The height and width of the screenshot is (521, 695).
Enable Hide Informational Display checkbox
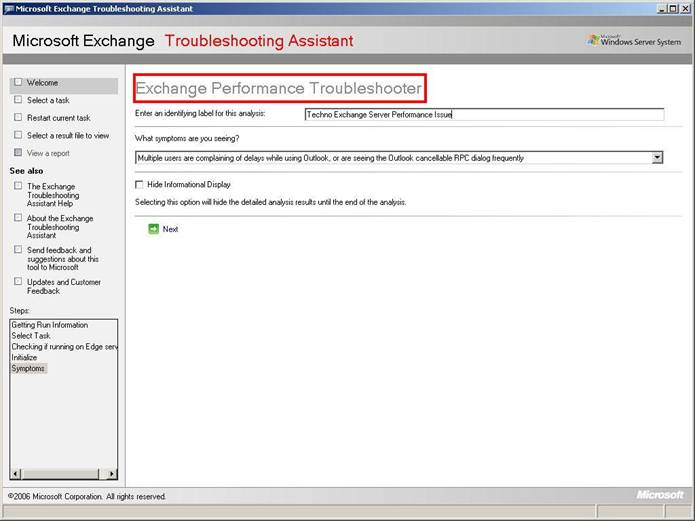(x=139, y=184)
